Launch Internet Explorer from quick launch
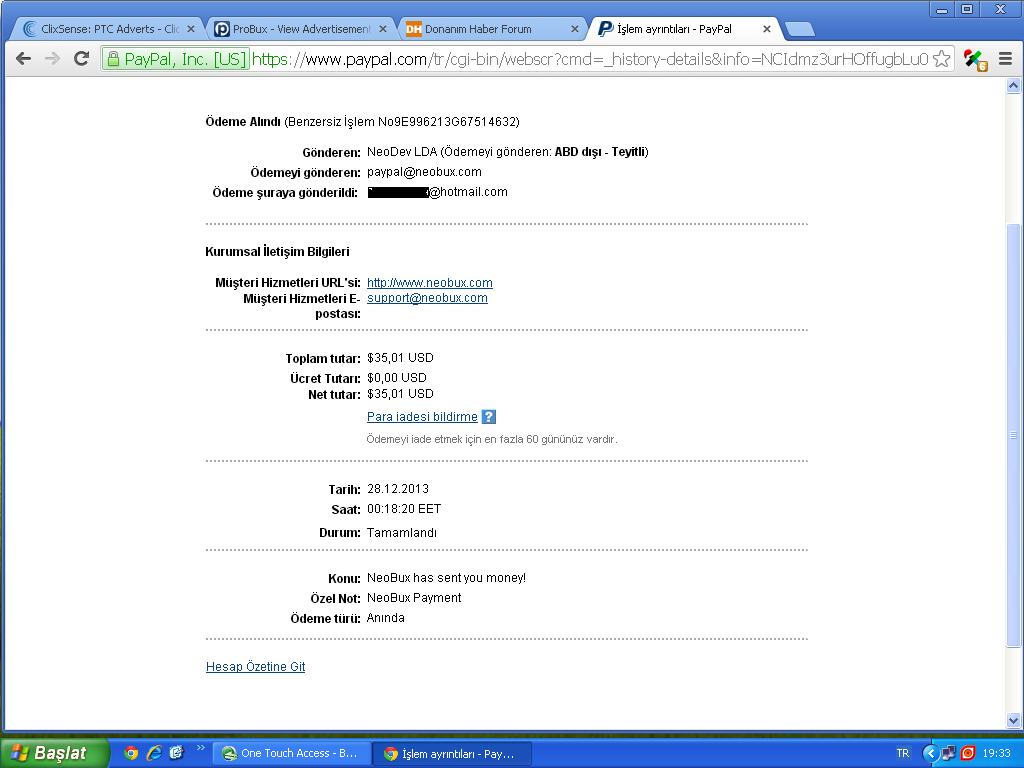 tap(154, 753)
